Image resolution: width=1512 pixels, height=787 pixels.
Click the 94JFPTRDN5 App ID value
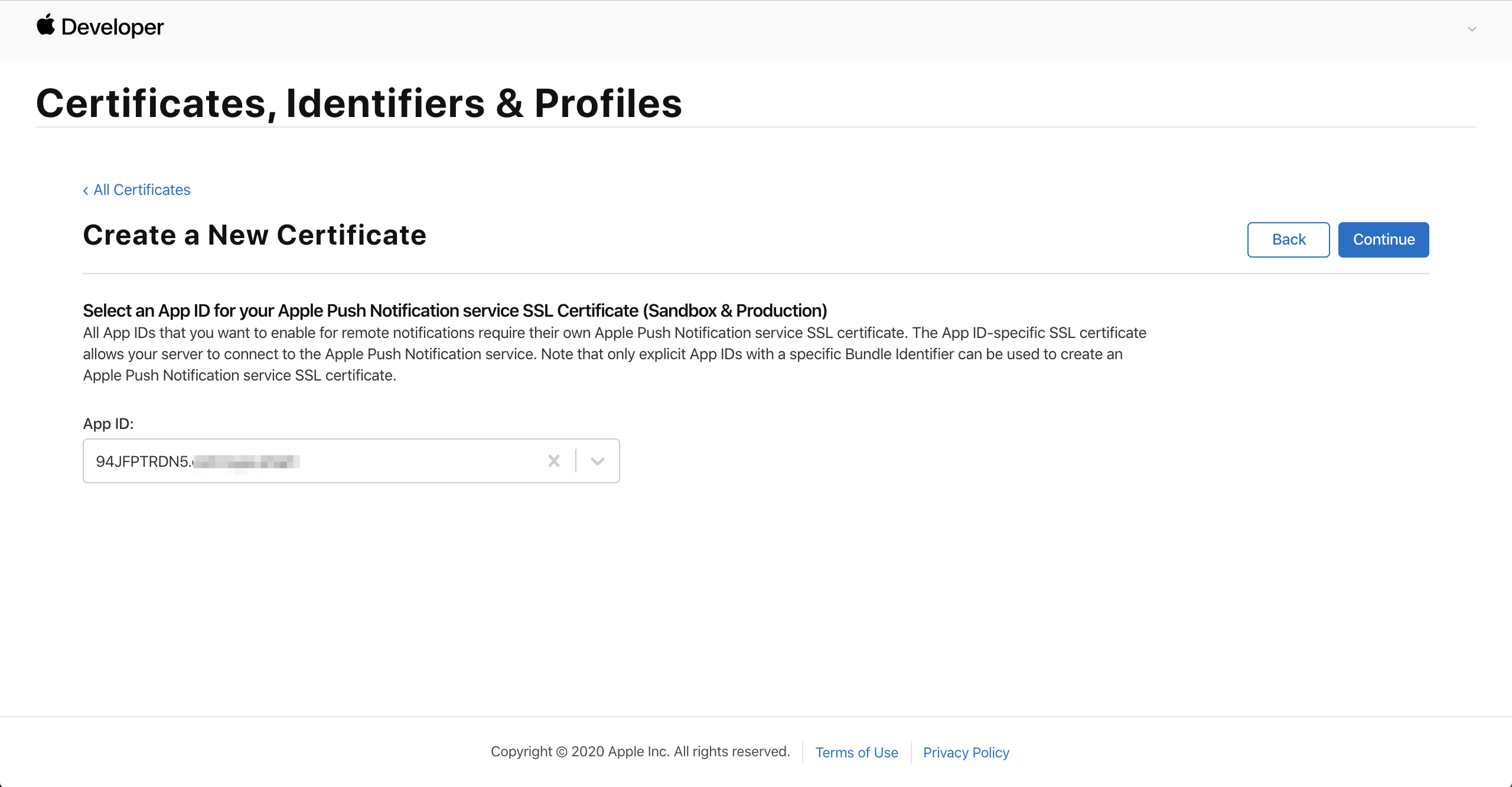(143, 461)
